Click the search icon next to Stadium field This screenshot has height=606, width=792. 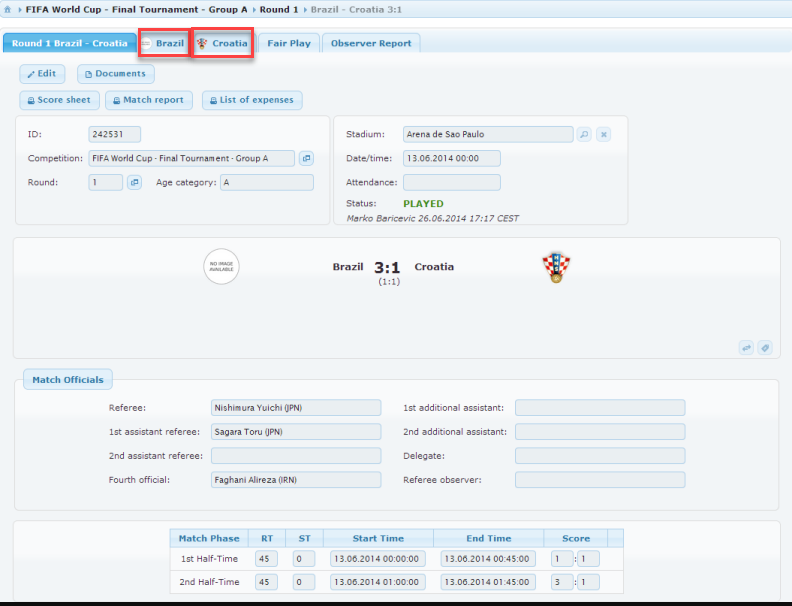pos(584,134)
